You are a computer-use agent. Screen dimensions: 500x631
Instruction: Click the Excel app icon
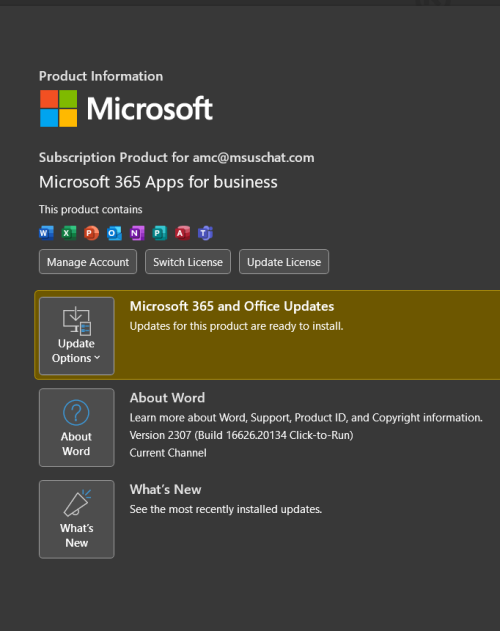click(x=69, y=233)
